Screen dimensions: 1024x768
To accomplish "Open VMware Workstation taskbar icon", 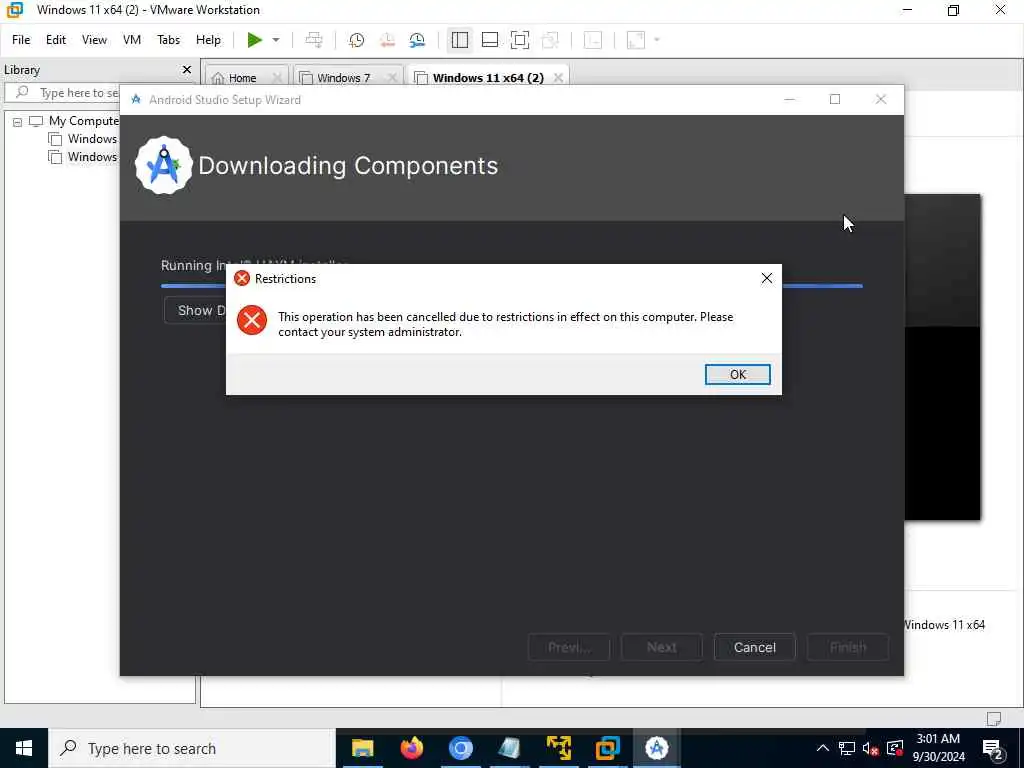I will click(607, 748).
